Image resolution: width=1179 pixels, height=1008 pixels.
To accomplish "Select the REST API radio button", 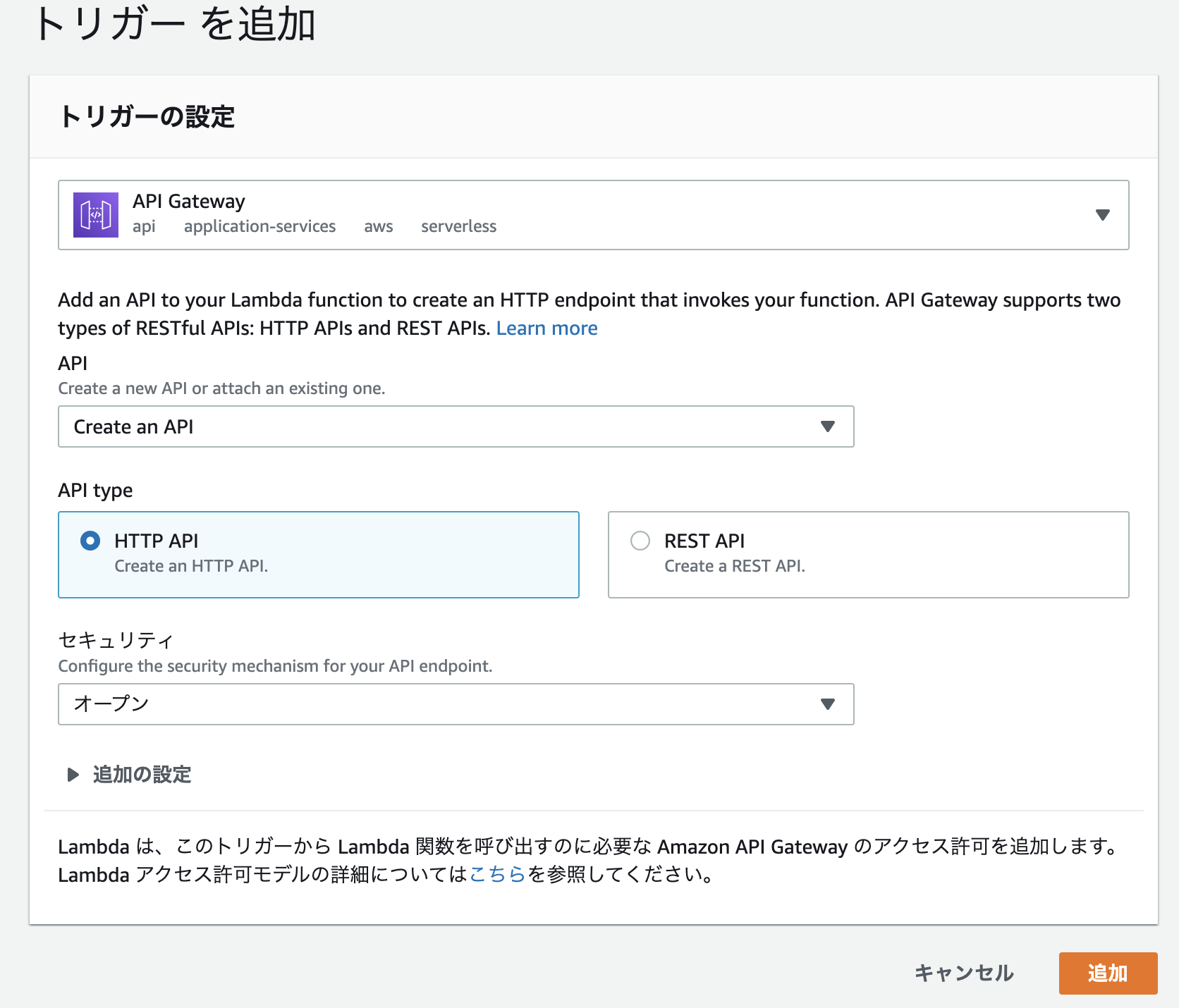I will coord(640,541).
